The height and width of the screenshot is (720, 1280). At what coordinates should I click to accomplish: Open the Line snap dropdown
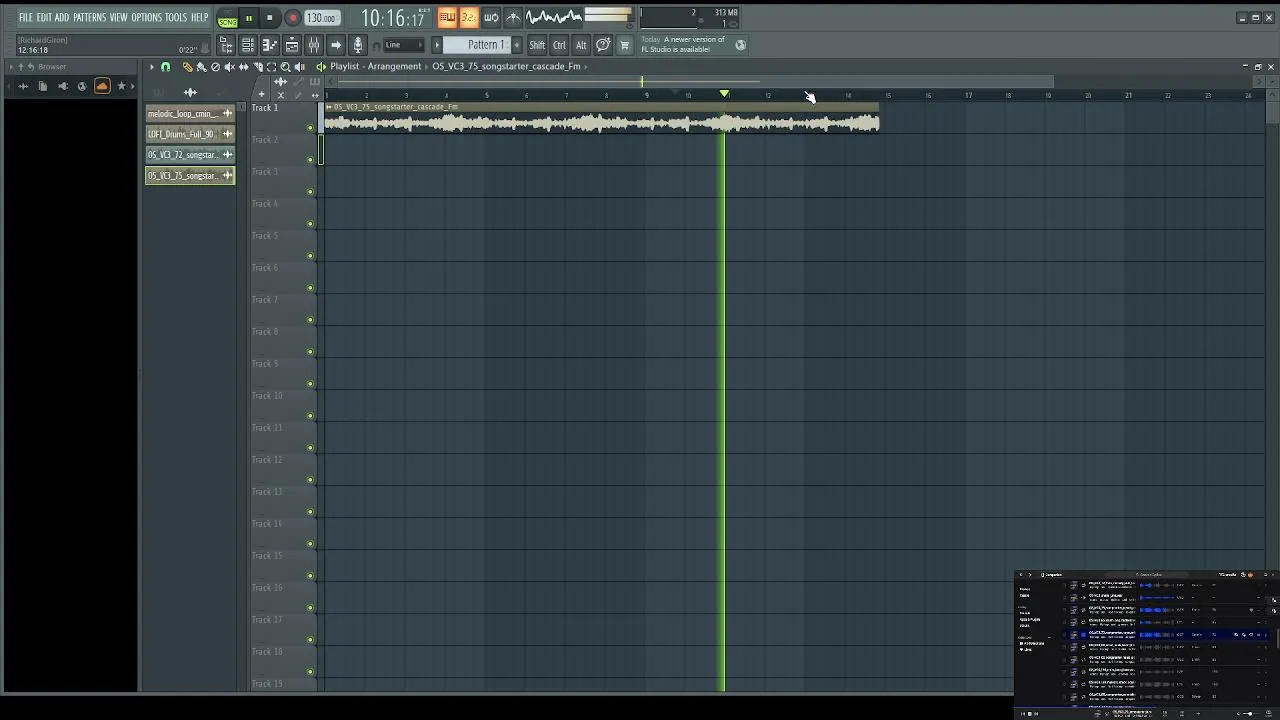coord(404,45)
